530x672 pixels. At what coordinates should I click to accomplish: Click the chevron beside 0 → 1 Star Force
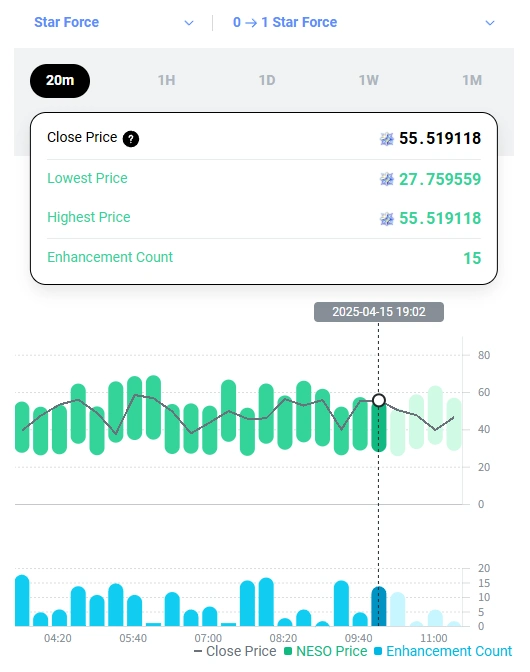[490, 23]
